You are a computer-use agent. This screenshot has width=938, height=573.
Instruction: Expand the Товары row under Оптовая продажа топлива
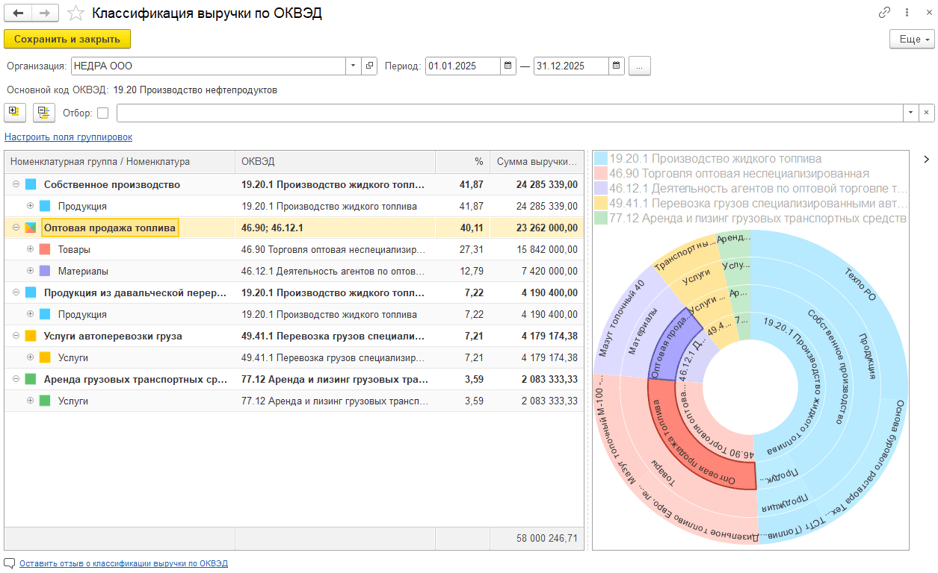pyautogui.click(x=30, y=249)
